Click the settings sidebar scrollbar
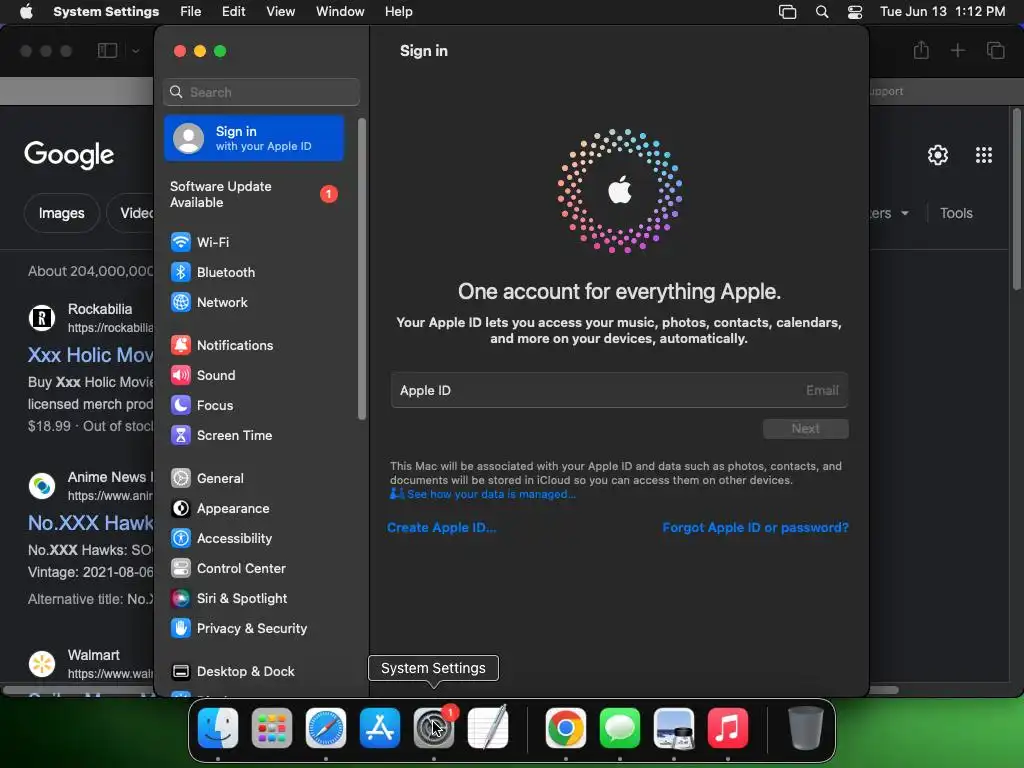Screen dimensions: 1024x768 tap(362, 269)
